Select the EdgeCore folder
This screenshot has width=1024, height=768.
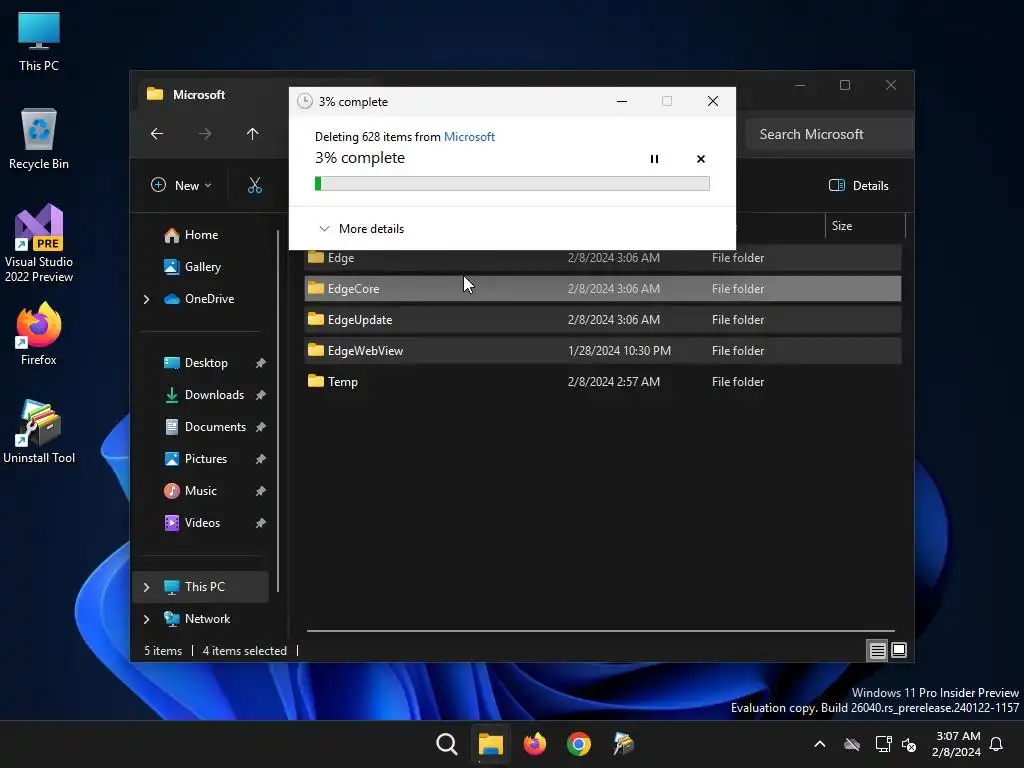(x=603, y=289)
